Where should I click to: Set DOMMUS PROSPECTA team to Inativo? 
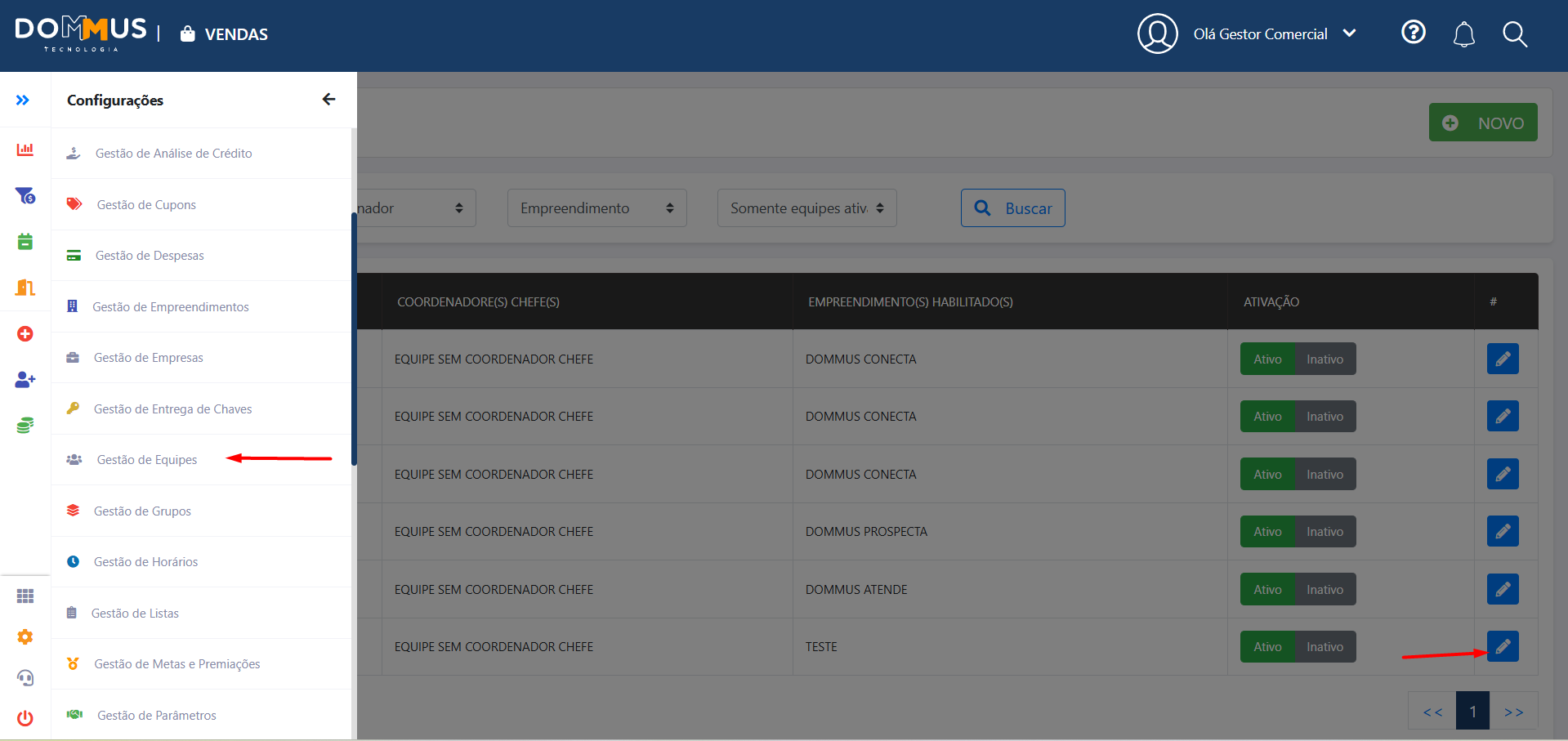(x=1325, y=531)
